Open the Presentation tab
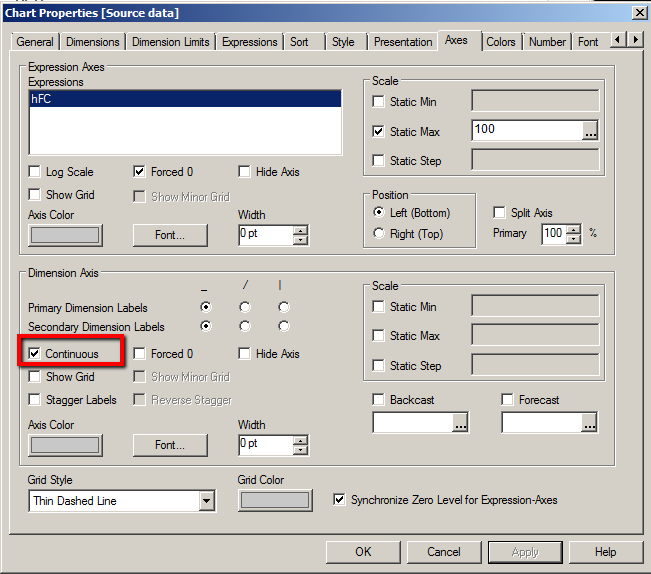This screenshot has height=574, width=651. click(x=403, y=42)
